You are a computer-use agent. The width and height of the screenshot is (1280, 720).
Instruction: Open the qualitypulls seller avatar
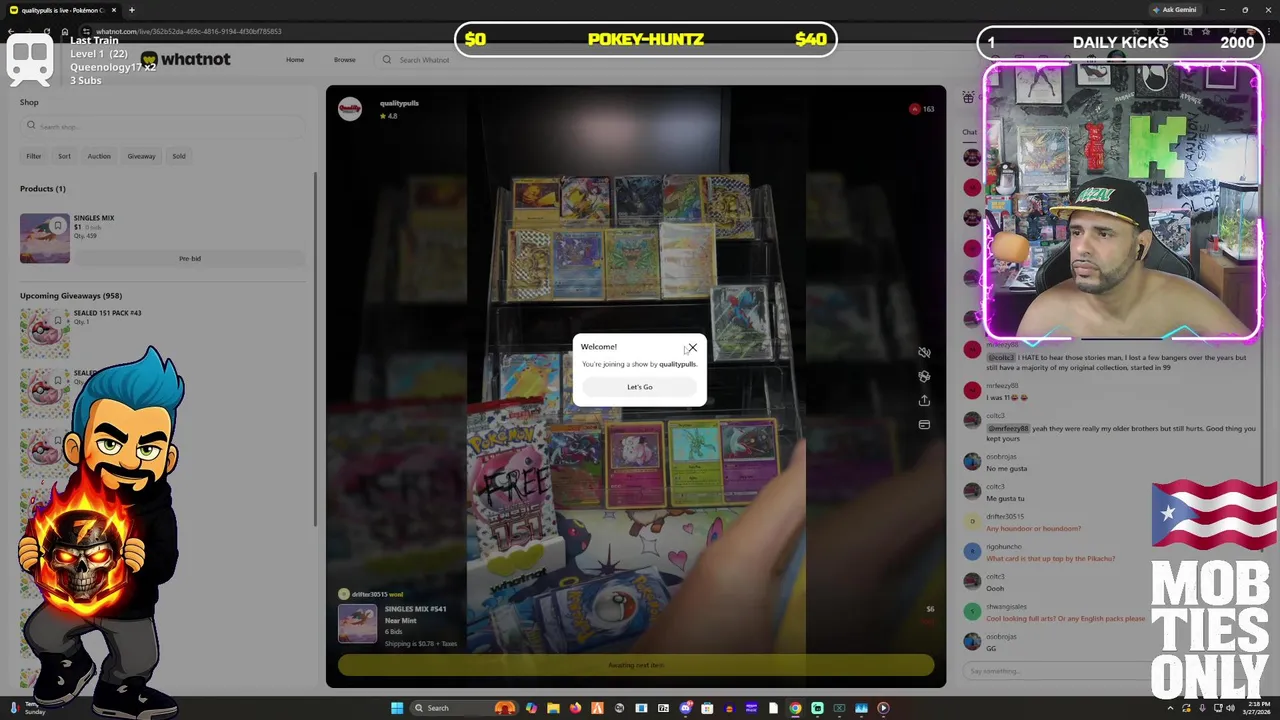350,109
